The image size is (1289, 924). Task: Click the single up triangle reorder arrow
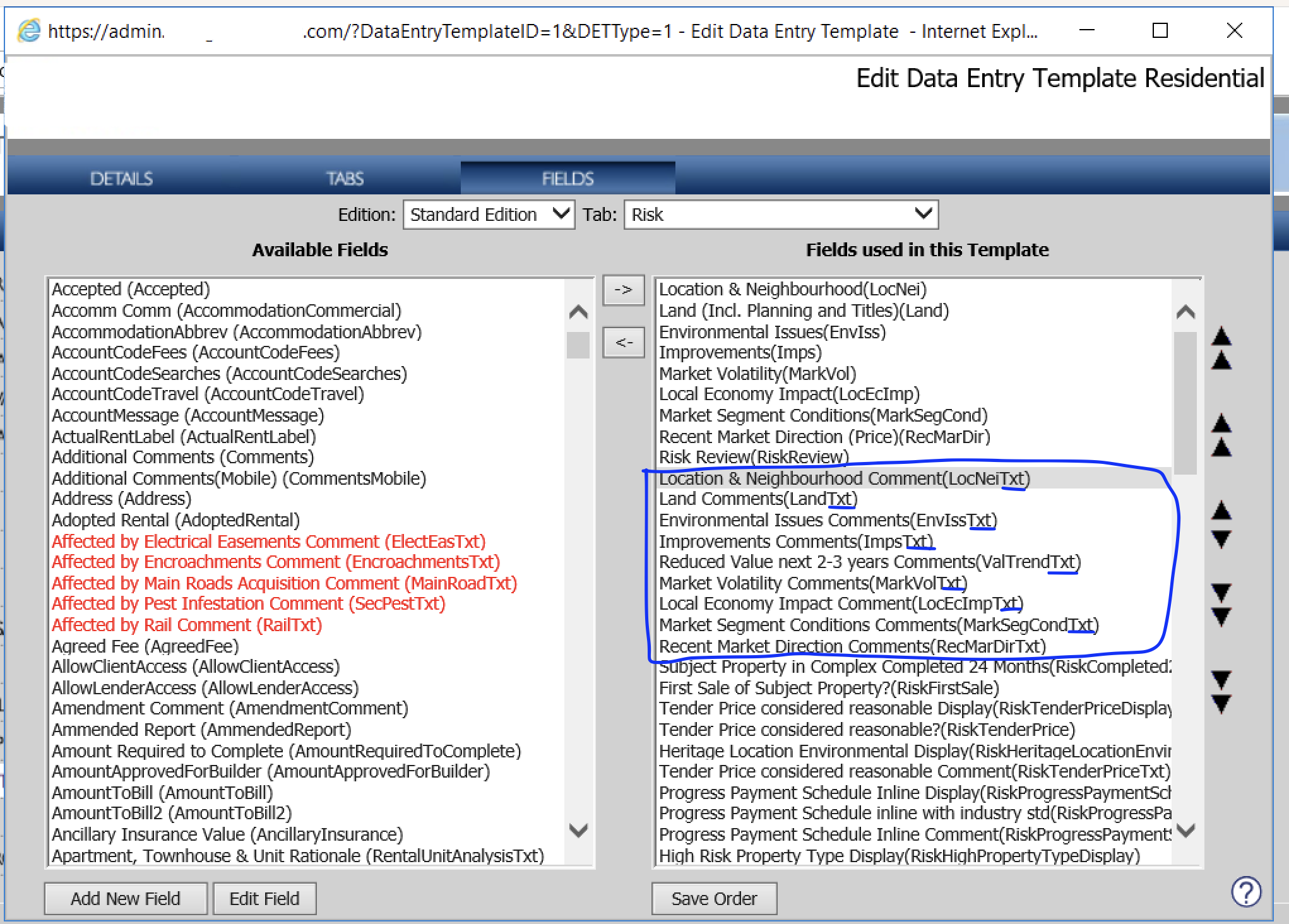(1221, 509)
